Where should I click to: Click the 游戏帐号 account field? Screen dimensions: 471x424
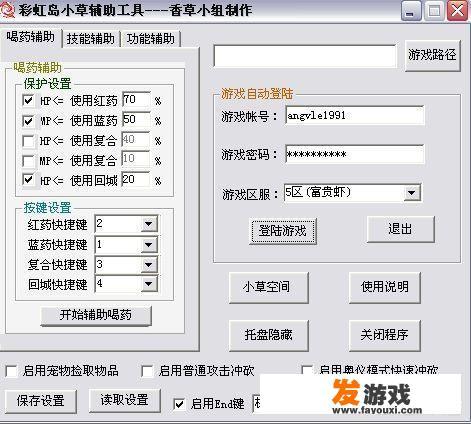355,116
